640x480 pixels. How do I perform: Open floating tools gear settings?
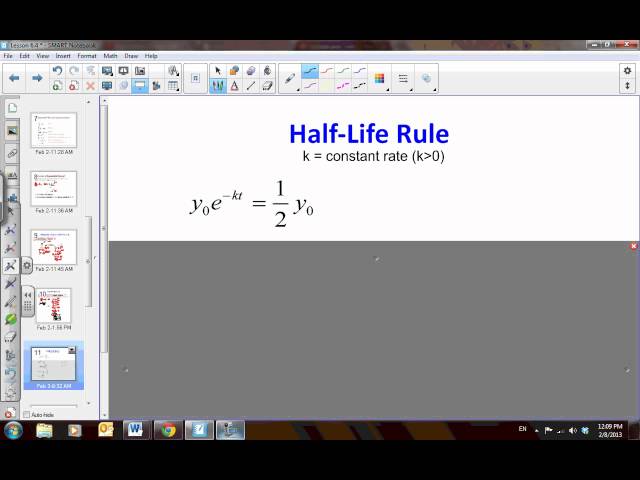click(27, 266)
